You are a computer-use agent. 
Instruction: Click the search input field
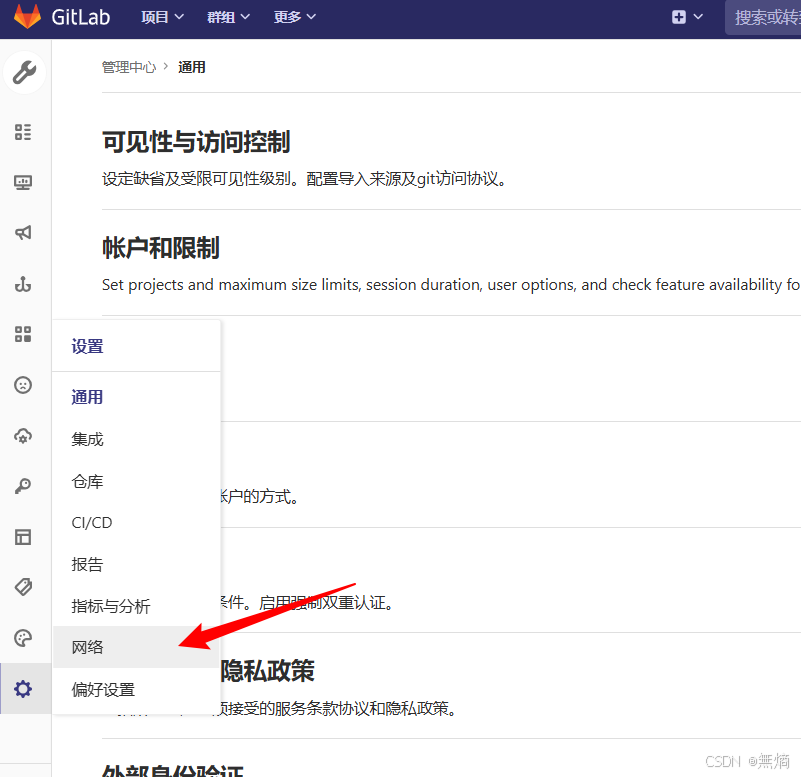tap(765, 17)
